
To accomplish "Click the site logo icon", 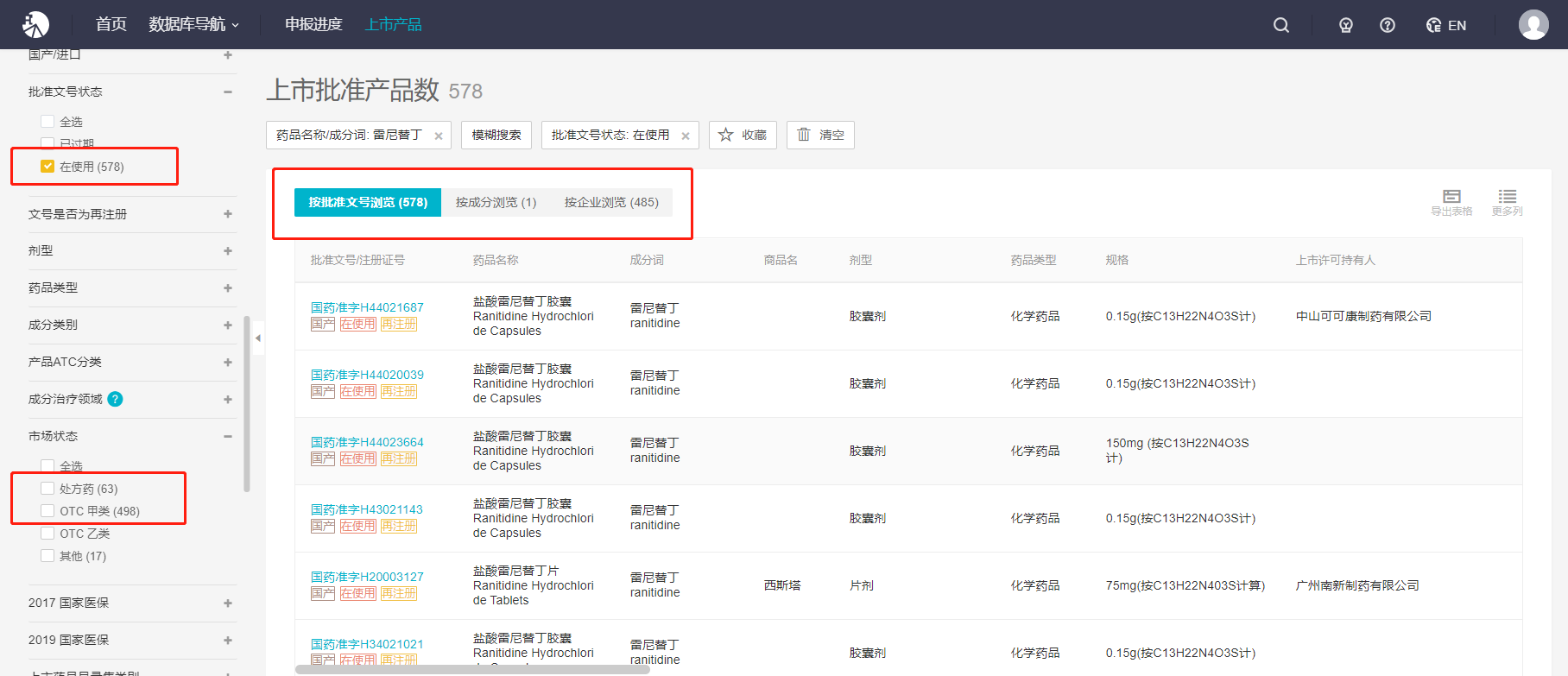I will (35, 24).
